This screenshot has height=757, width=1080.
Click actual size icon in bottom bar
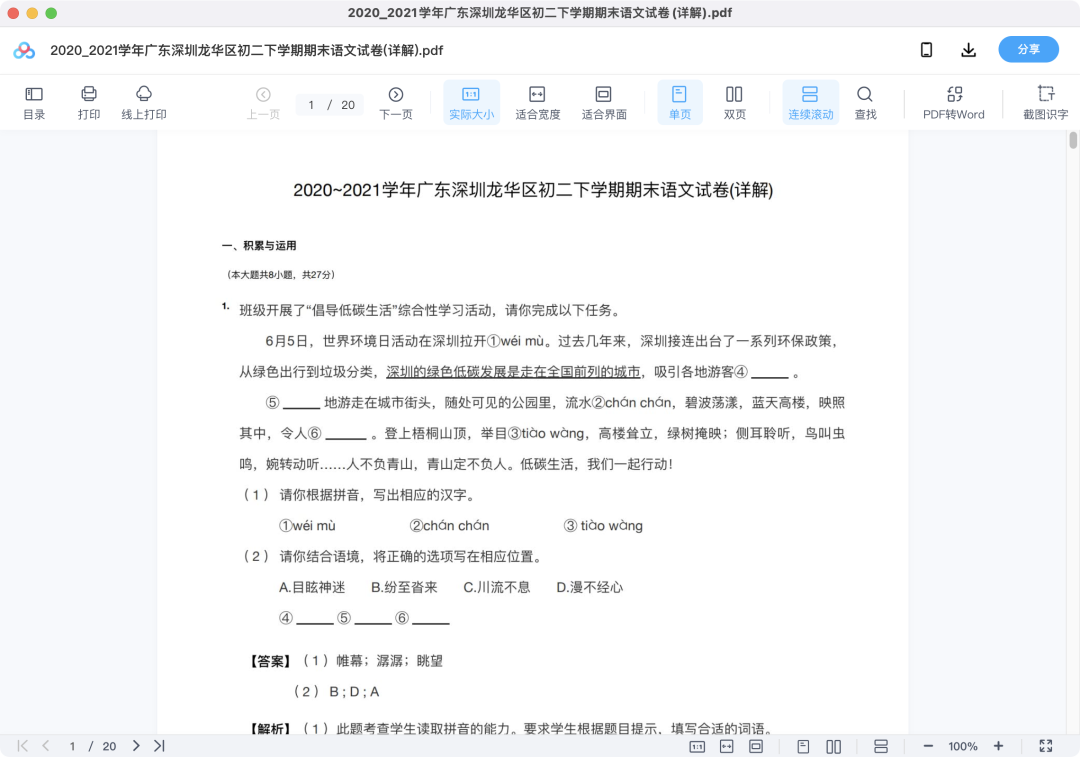[697, 746]
